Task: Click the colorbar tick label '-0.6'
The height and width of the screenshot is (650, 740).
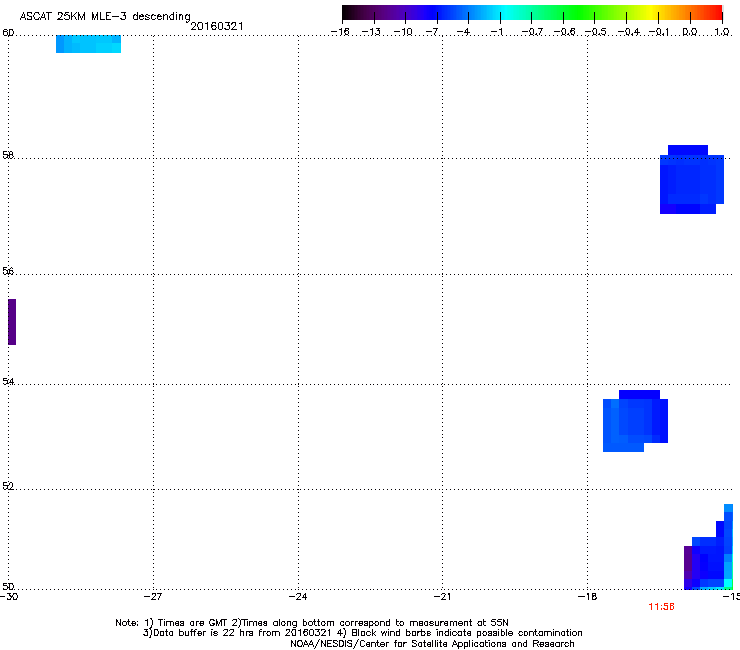Action: pyautogui.click(x=564, y=32)
